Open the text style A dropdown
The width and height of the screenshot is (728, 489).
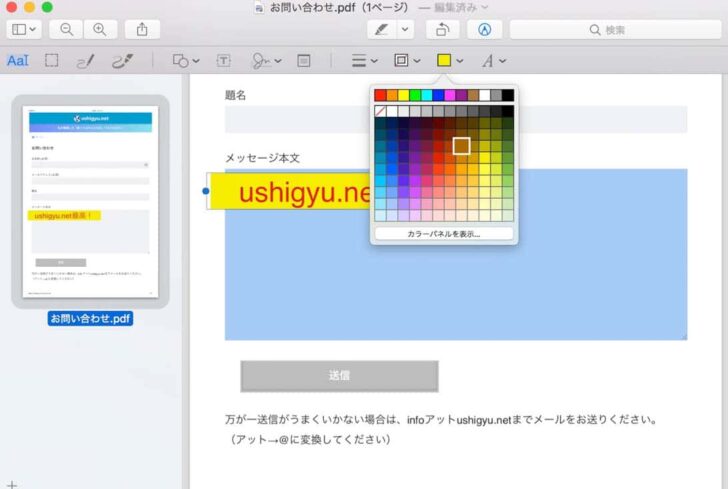click(x=493, y=60)
